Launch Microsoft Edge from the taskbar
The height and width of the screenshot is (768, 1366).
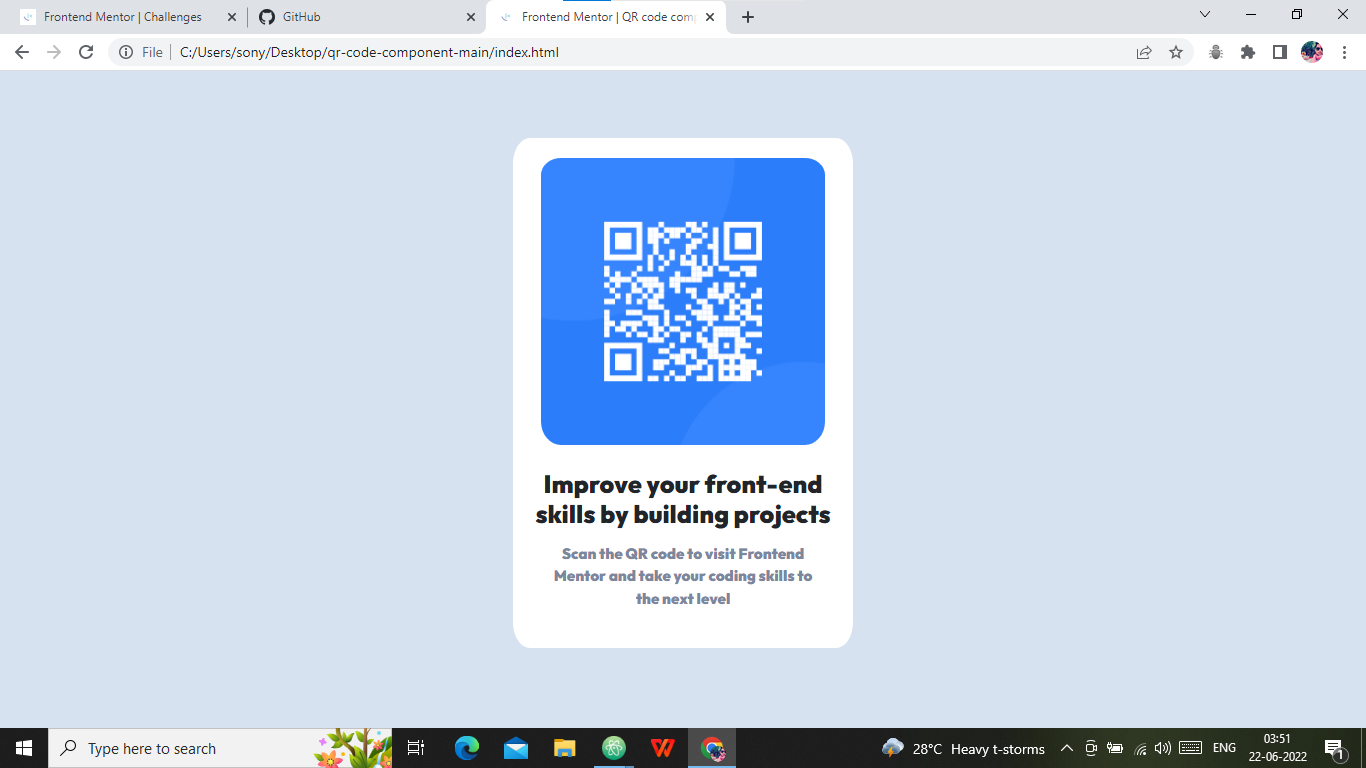click(x=467, y=748)
